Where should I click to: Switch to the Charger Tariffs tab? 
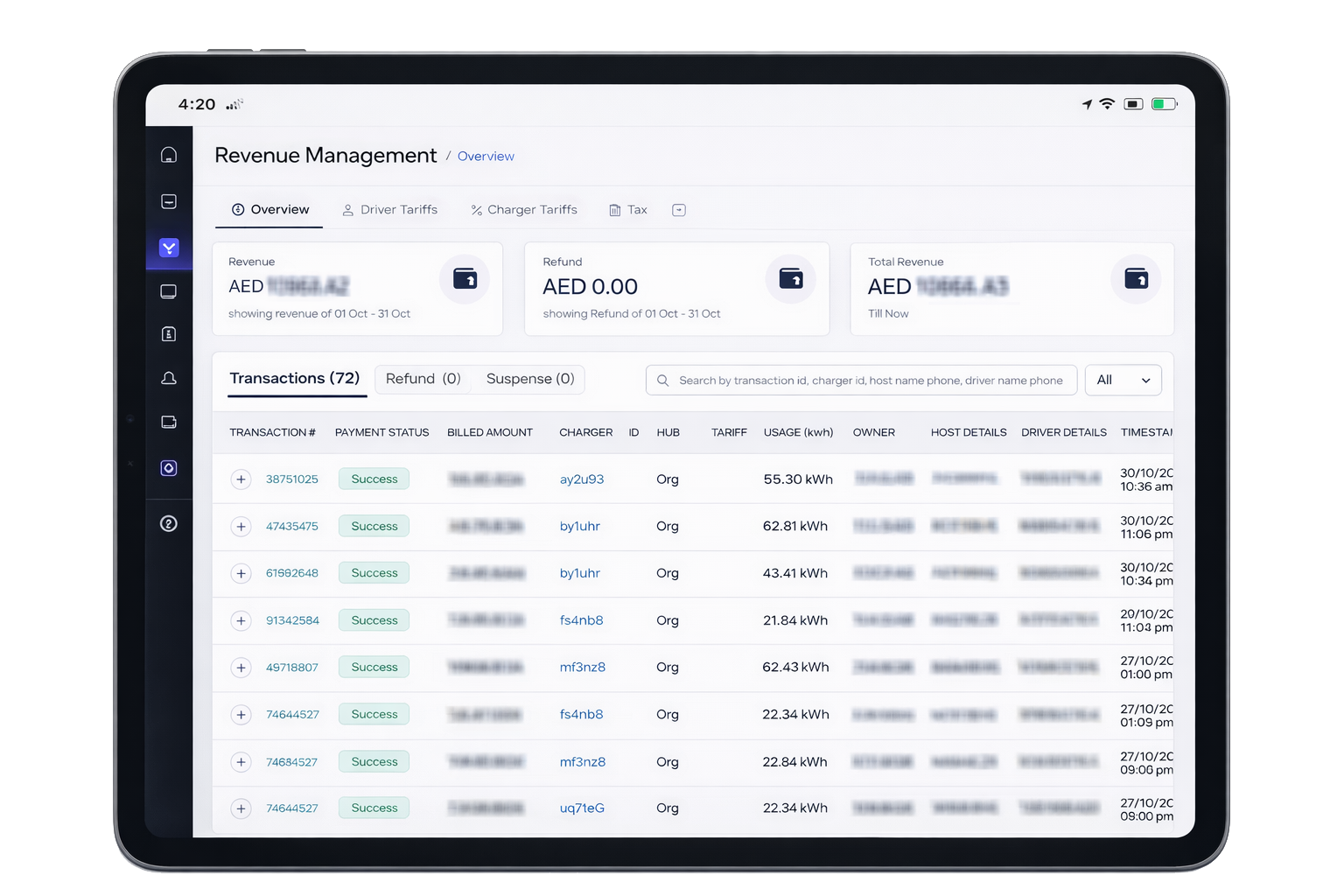coord(523,210)
